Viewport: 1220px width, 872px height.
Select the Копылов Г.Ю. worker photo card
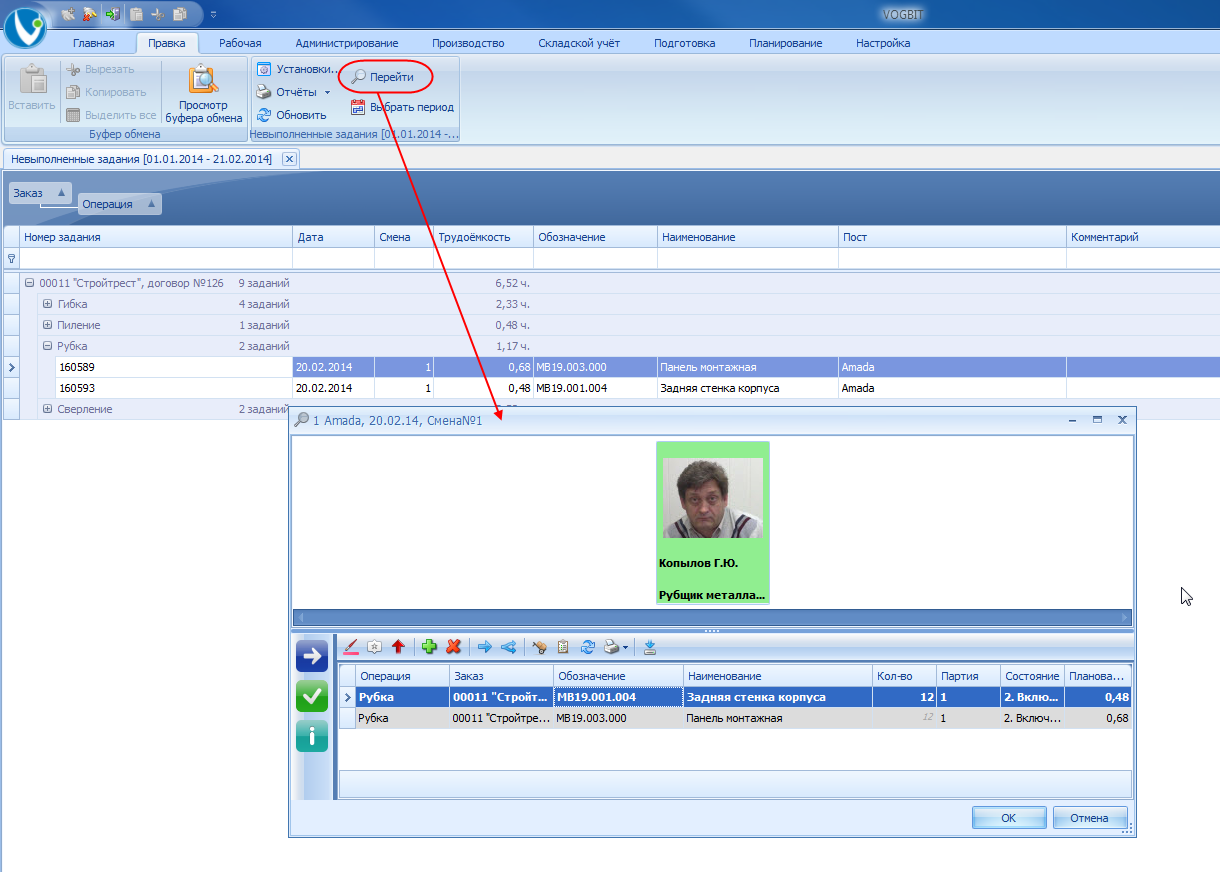[713, 522]
